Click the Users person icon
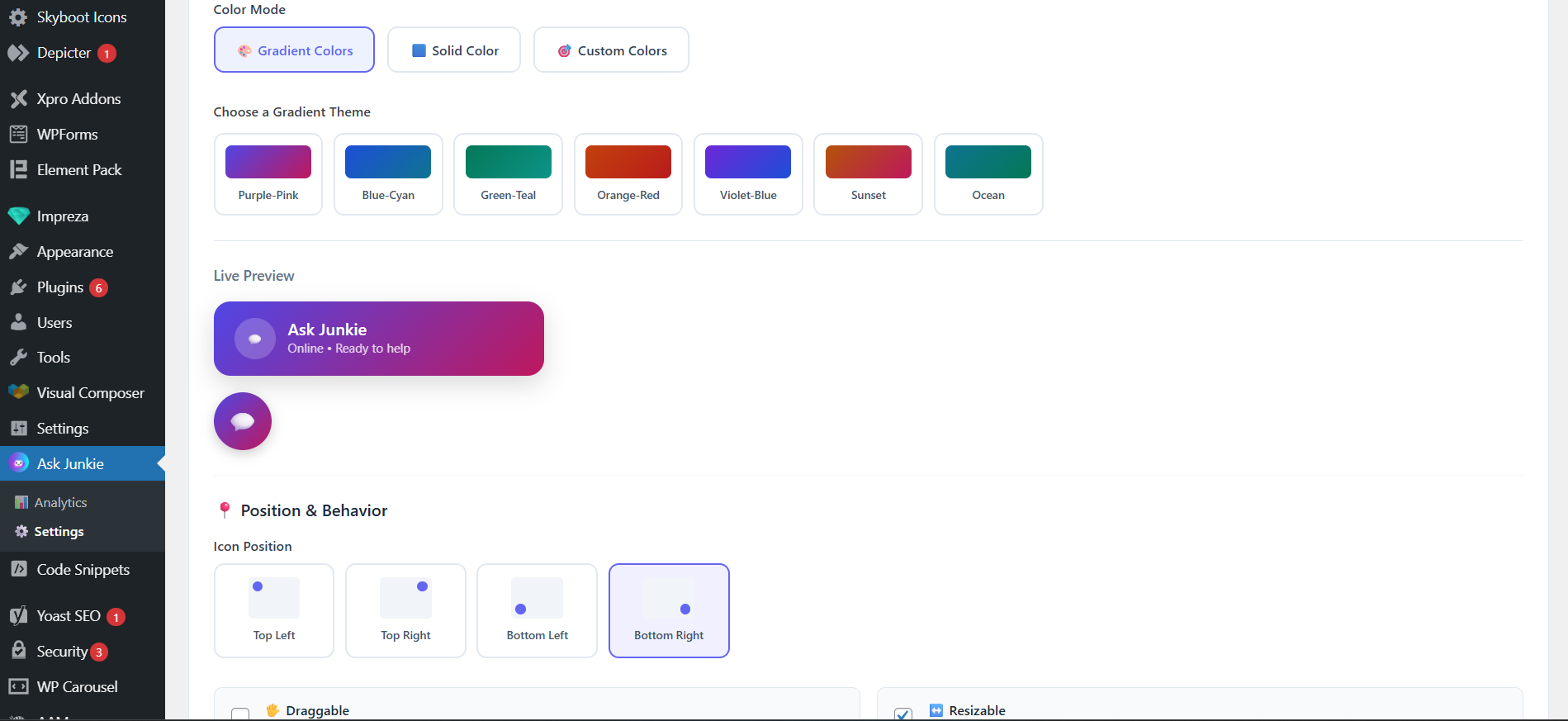The image size is (1568, 721). pyautogui.click(x=18, y=323)
